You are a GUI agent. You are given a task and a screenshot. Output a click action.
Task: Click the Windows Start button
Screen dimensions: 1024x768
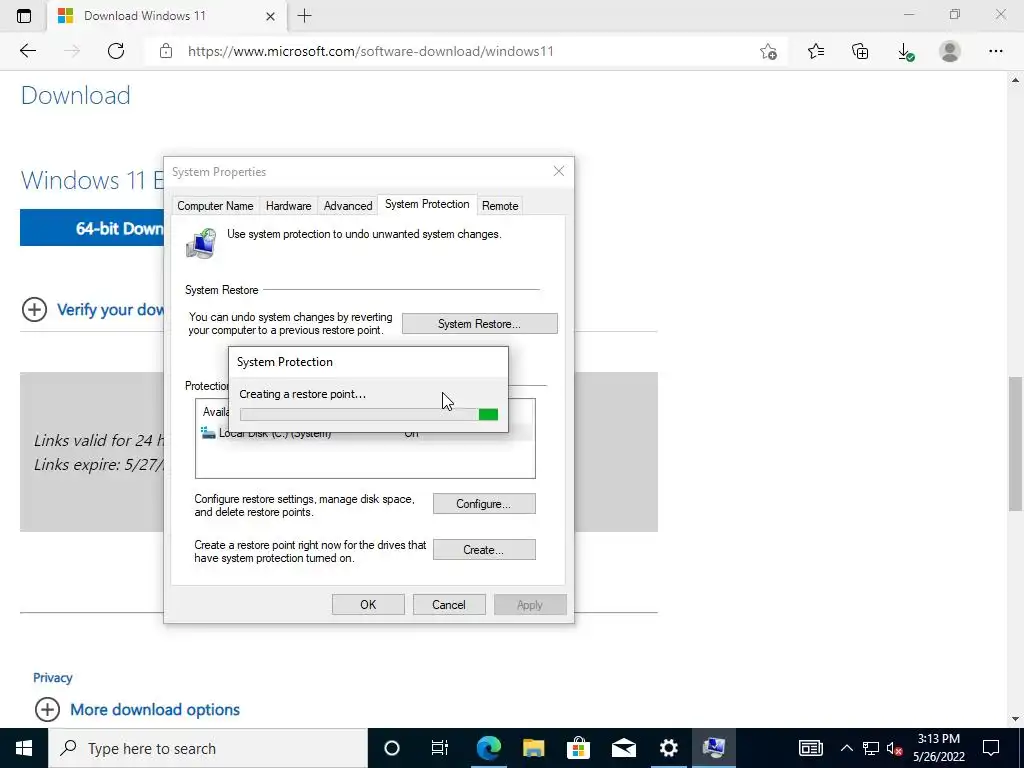coord(24,748)
